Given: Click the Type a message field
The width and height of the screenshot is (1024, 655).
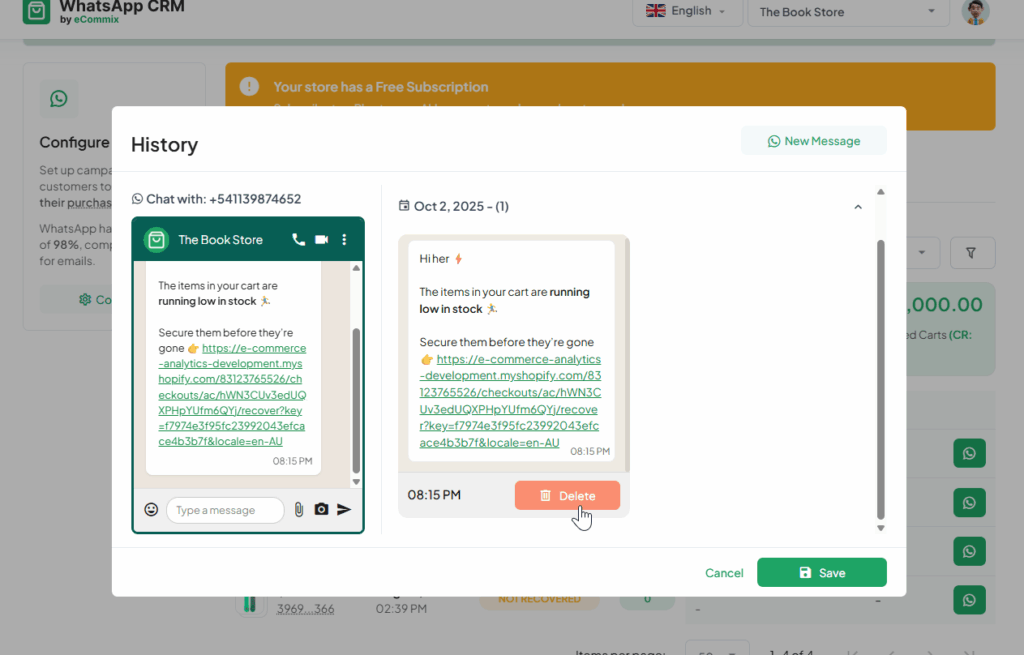Looking at the screenshot, I should (224, 510).
